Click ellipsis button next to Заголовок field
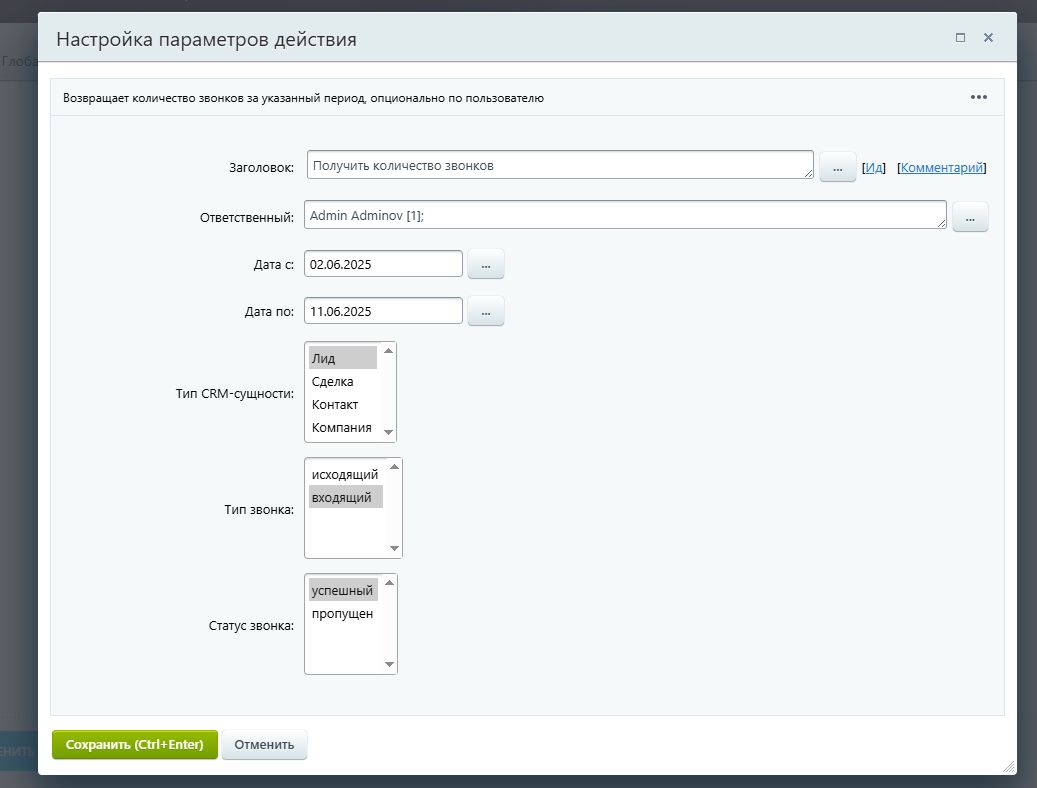The image size is (1037, 788). [837, 167]
